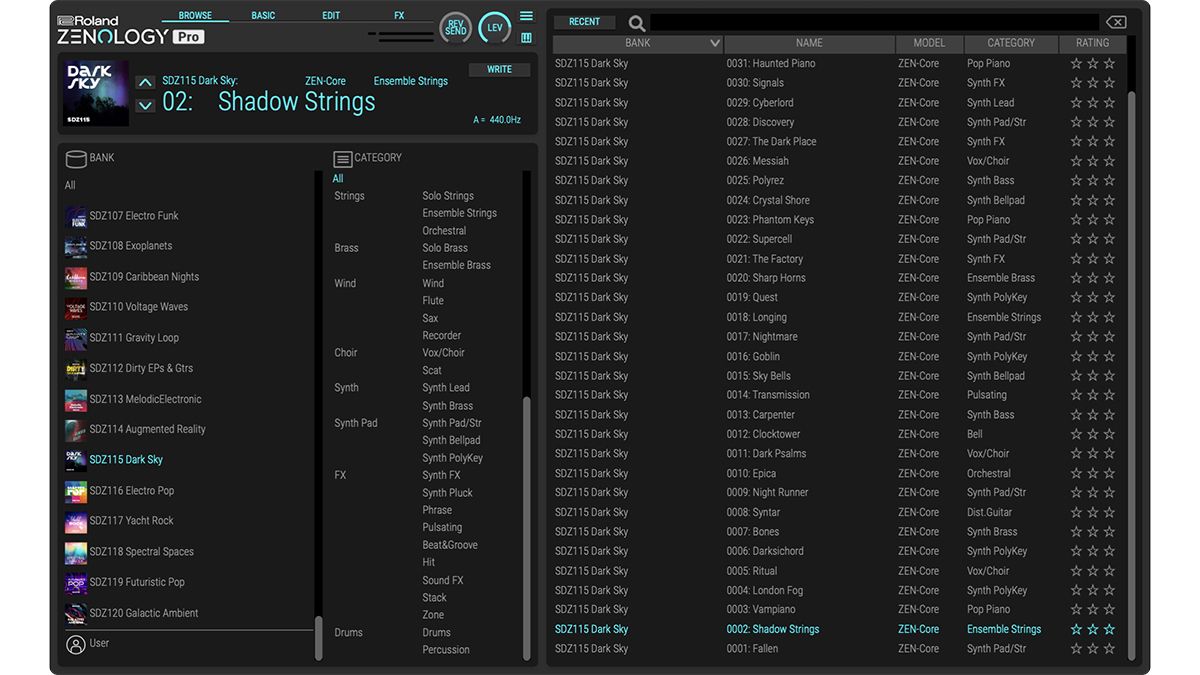Adjust the pitch bend slider under BROWSE
The image size is (1200, 675).
400,38
